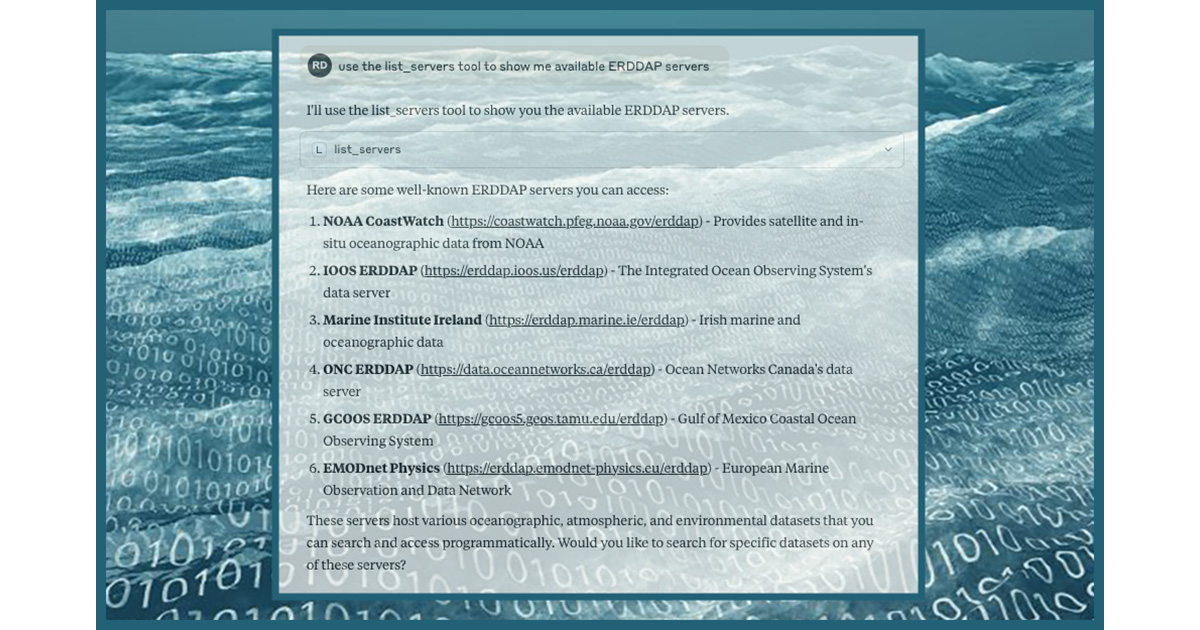Click the bold GCOOS ERDDAP heading

click(377, 419)
